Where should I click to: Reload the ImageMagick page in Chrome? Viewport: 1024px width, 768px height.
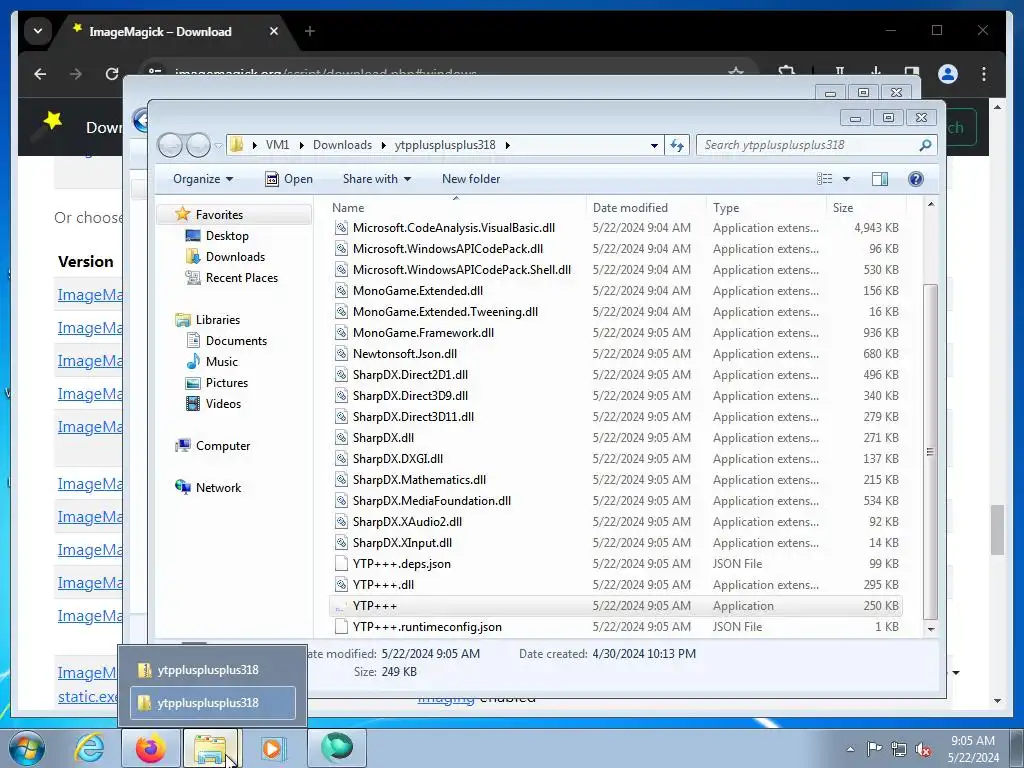(112, 74)
